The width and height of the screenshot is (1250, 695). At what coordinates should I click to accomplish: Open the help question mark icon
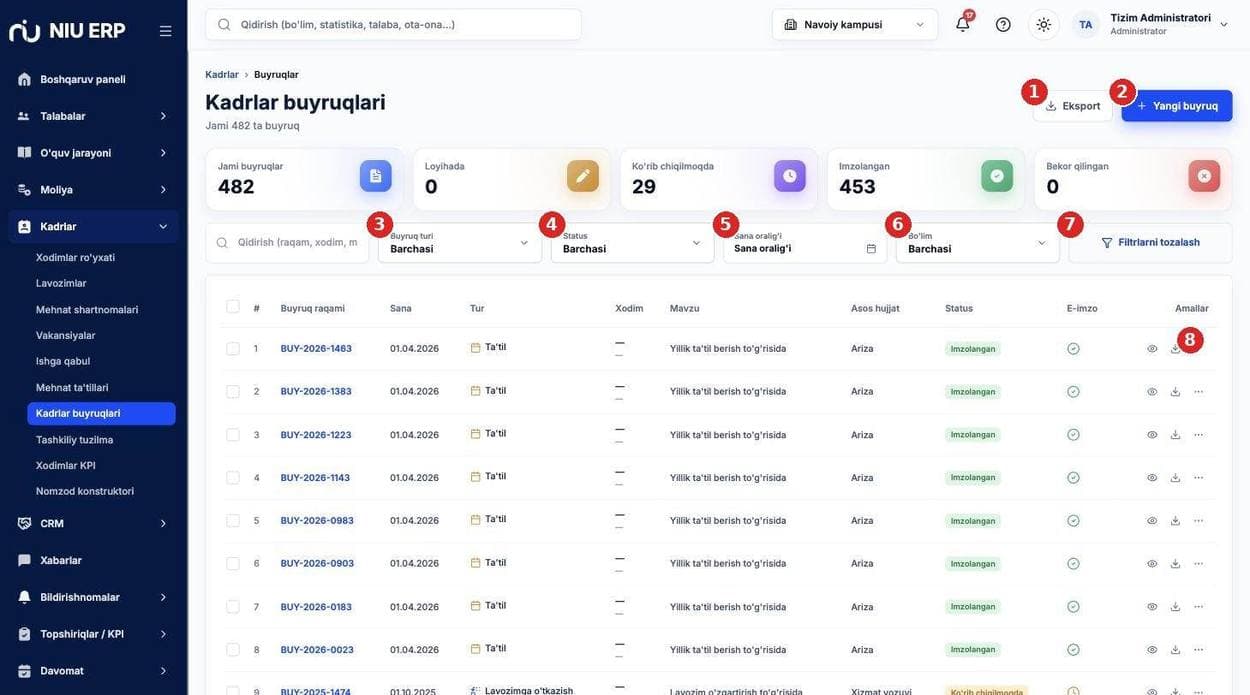(1003, 24)
